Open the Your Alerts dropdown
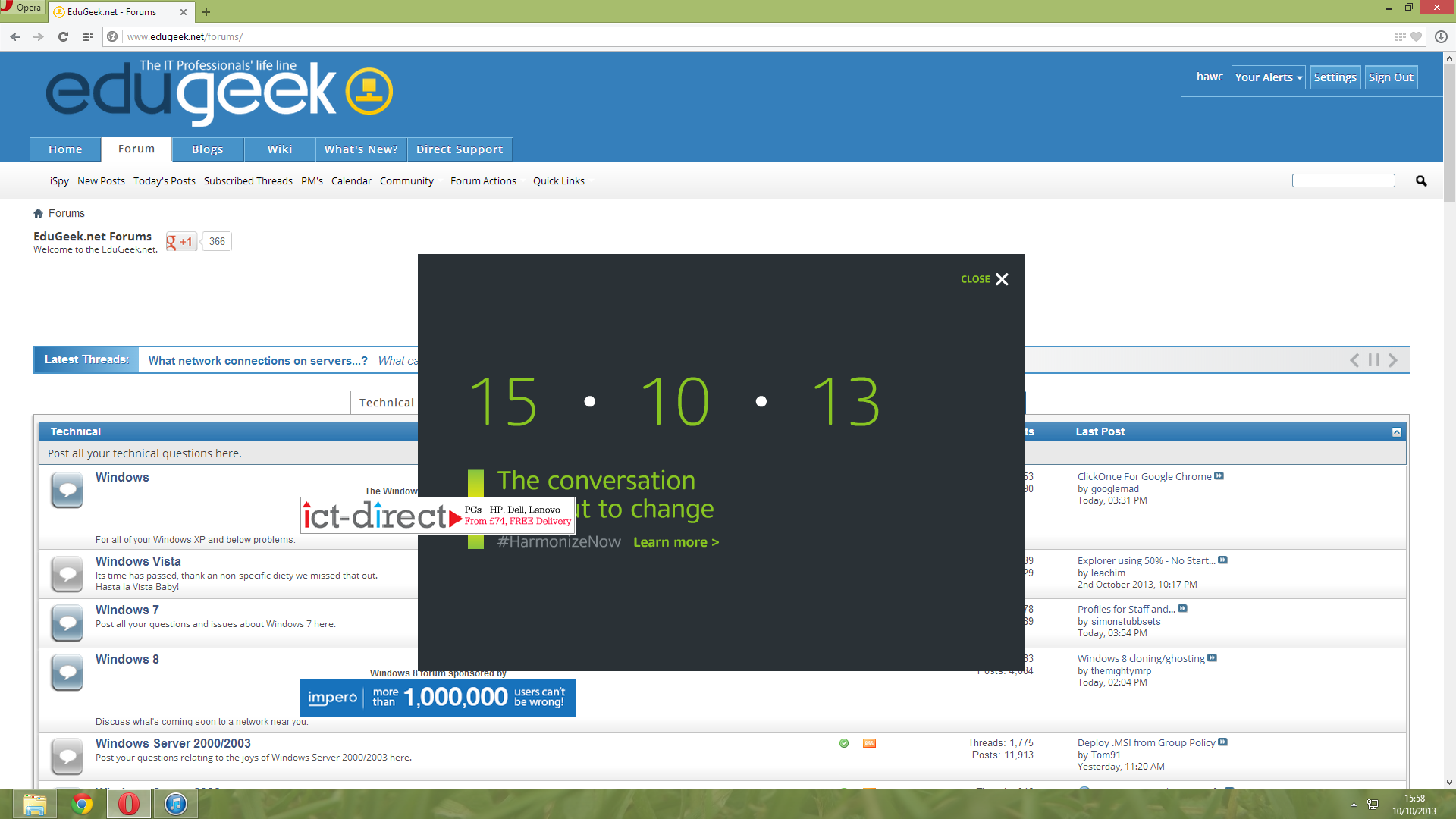 1268,77
